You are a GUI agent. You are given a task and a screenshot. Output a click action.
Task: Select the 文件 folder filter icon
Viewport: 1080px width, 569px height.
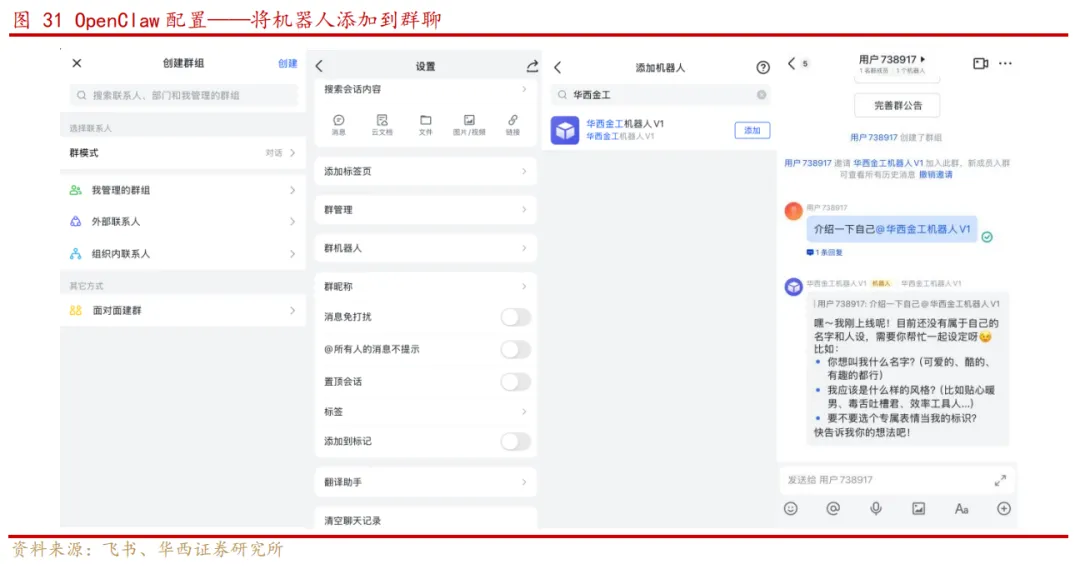(426, 125)
